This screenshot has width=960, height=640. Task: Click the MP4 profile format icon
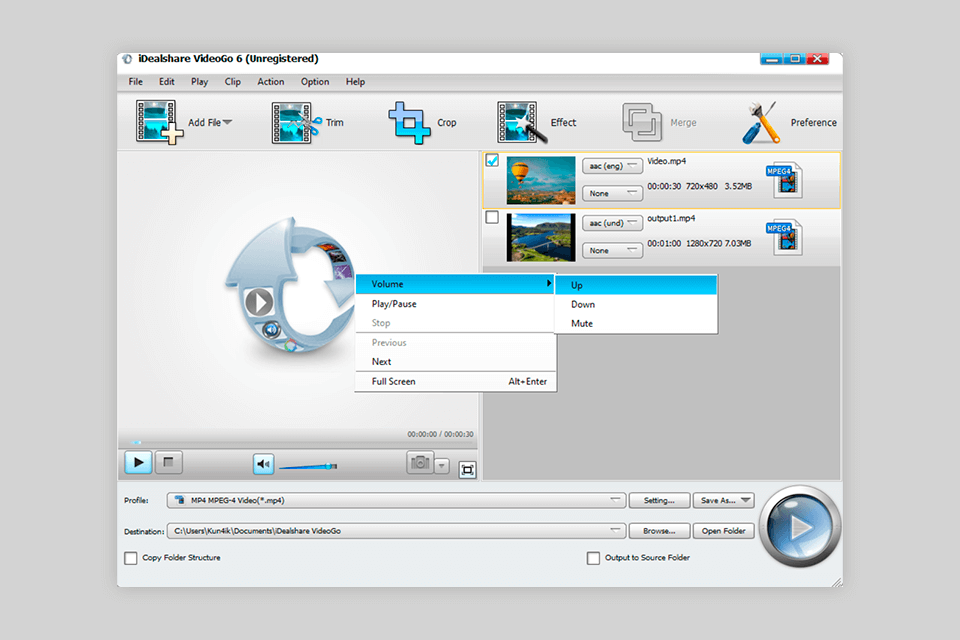tap(180, 500)
